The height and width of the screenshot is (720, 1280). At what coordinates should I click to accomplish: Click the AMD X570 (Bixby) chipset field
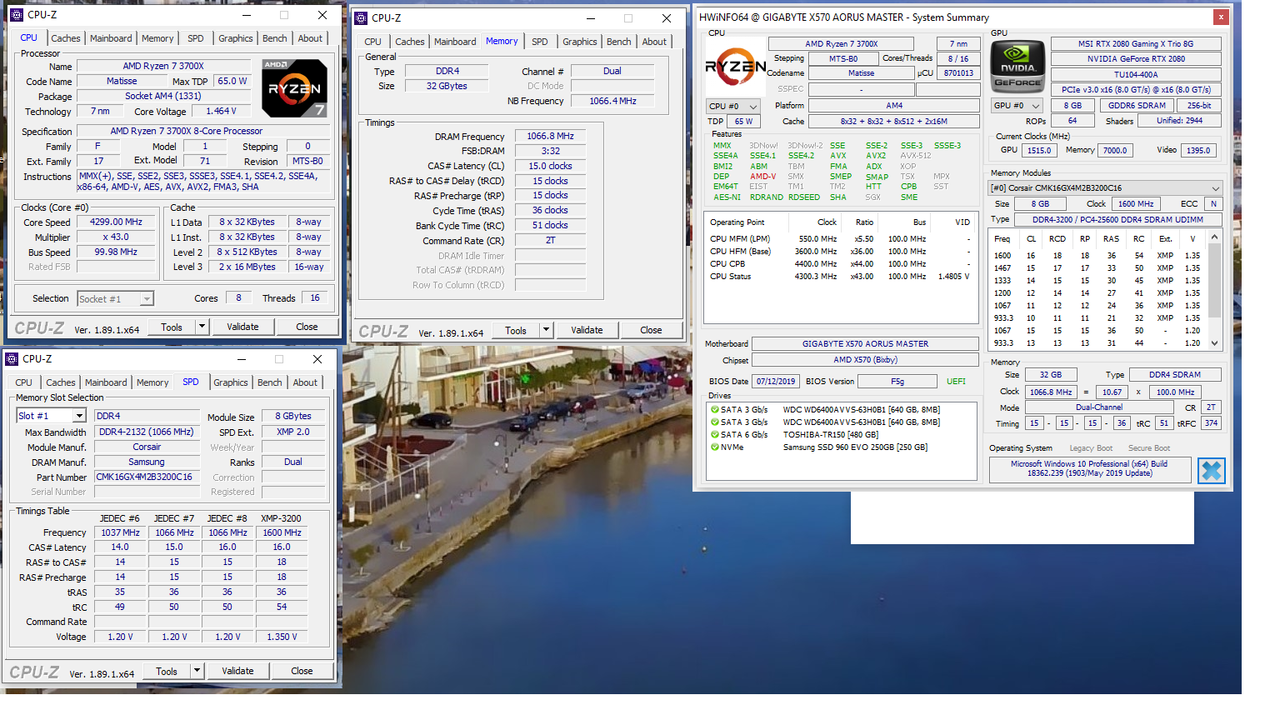point(865,360)
